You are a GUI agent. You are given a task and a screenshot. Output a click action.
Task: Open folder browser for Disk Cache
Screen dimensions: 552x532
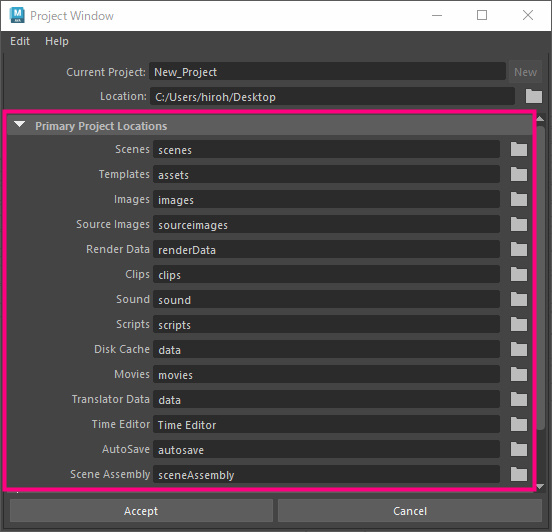(x=519, y=349)
